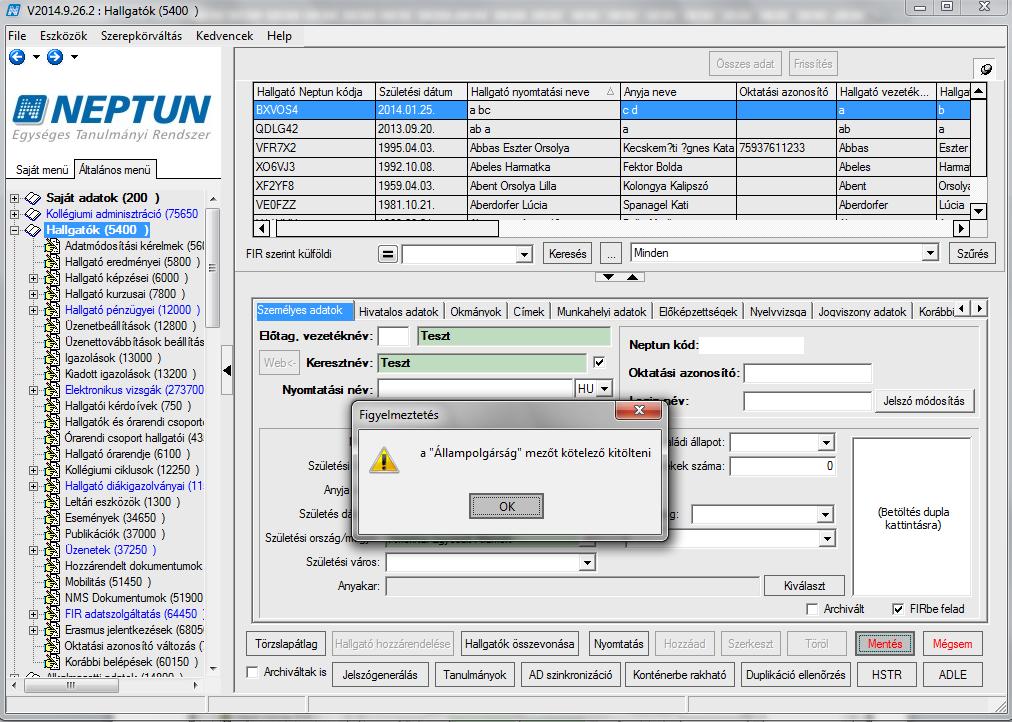1012x722 pixels.
Task: Click the collapse-down arrow of the splitter
Action: tap(608, 277)
